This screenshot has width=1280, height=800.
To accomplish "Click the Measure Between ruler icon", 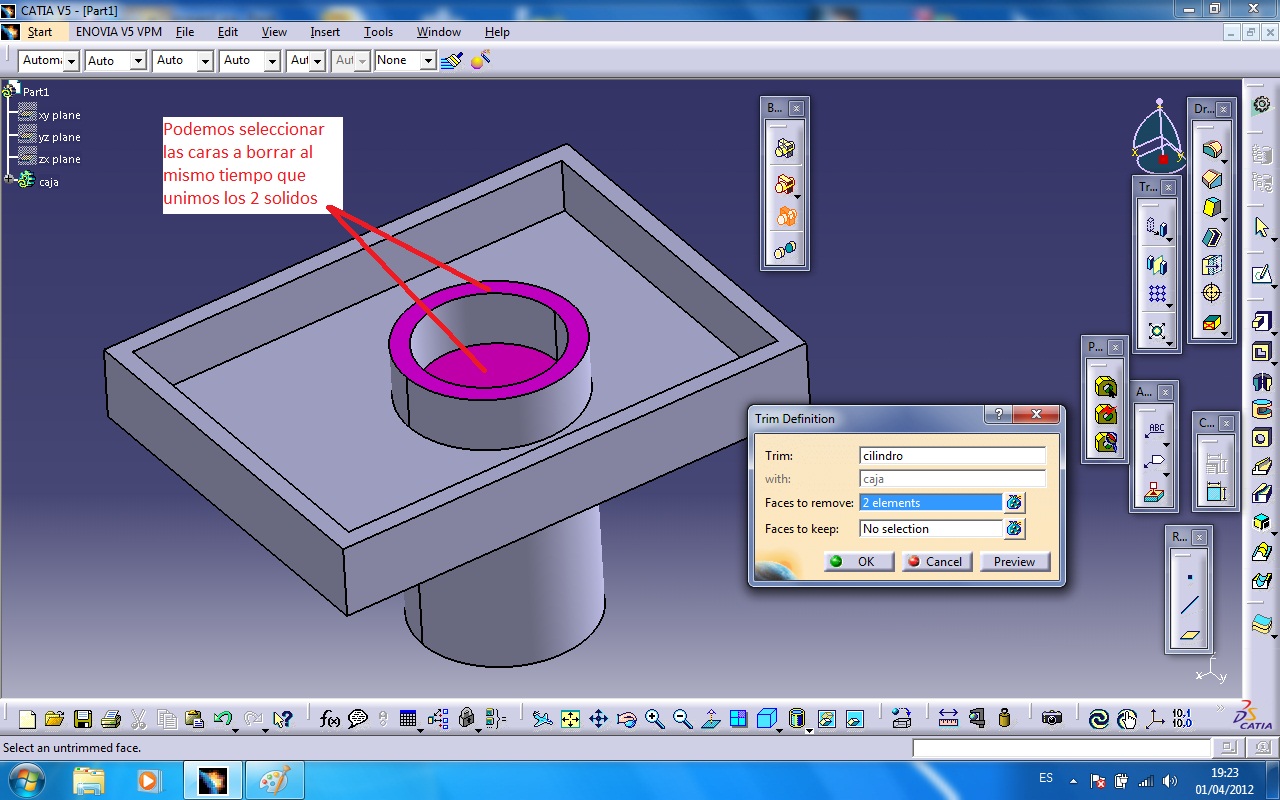I will point(949,718).
